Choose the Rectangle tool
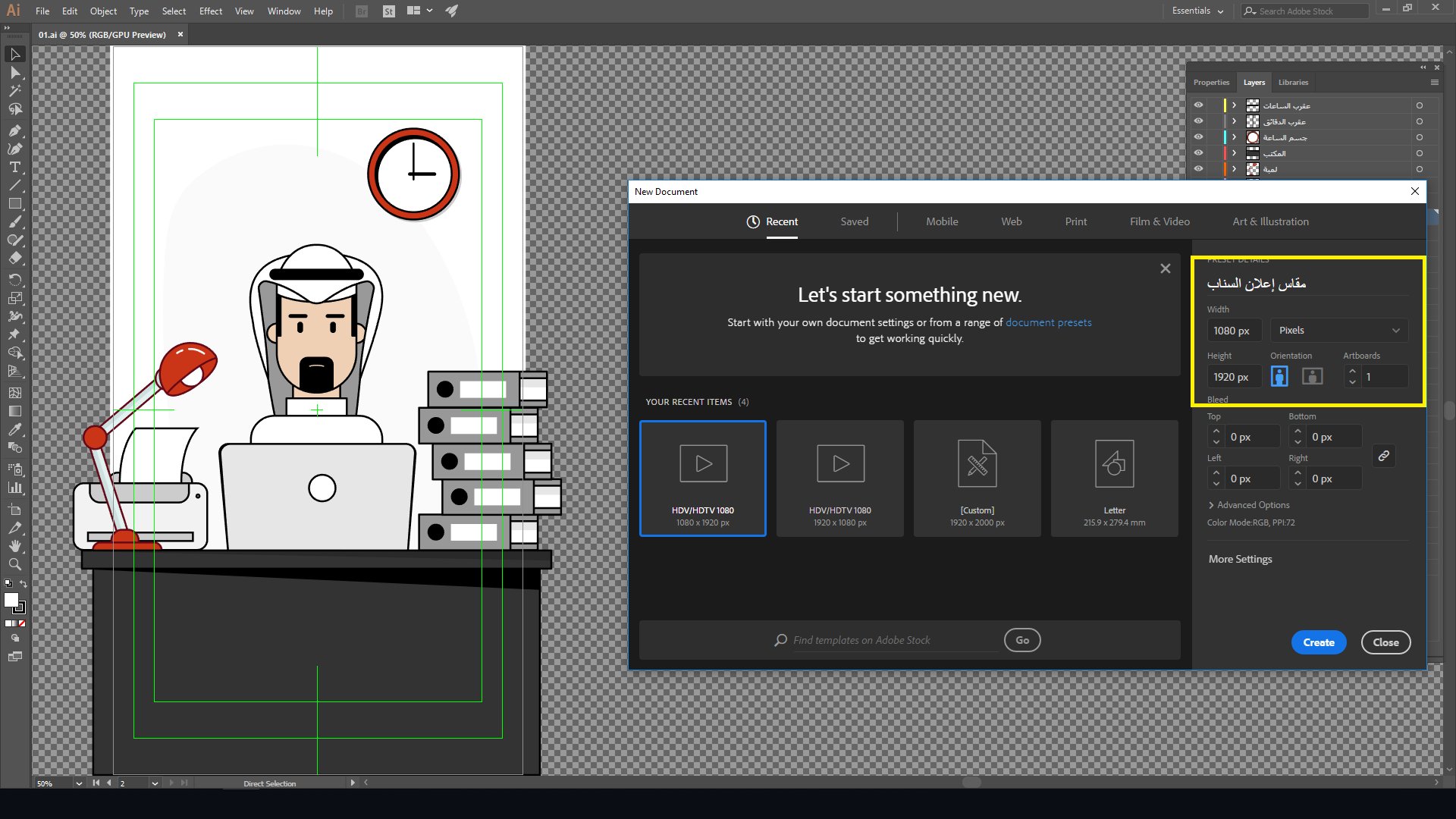 coord(14,203)
